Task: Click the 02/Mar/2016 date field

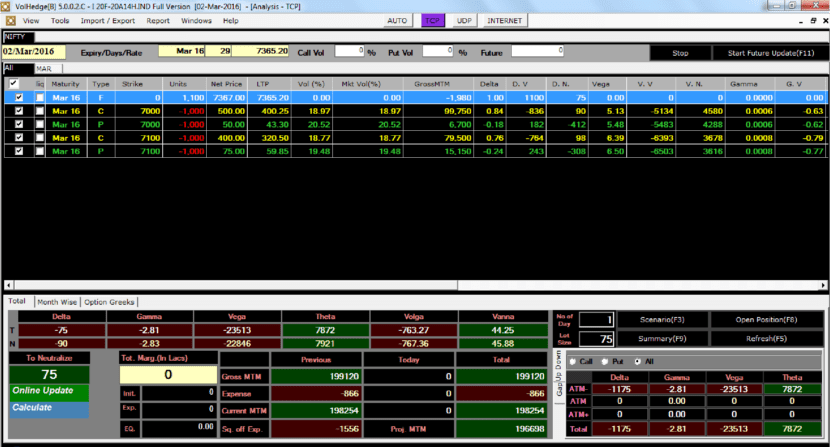Action: 34,52
